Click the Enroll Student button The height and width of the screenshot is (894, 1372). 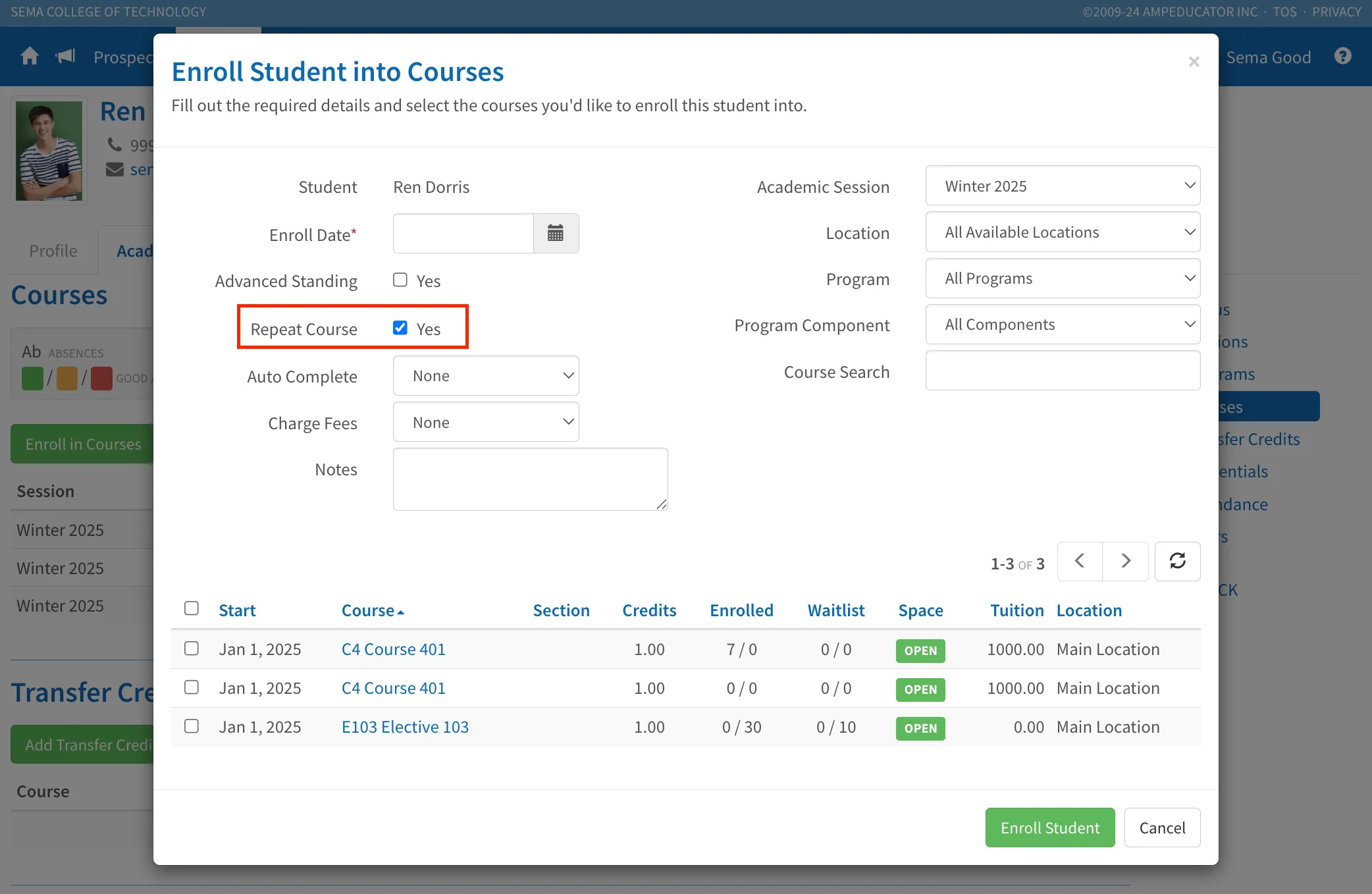point(1050,828)
